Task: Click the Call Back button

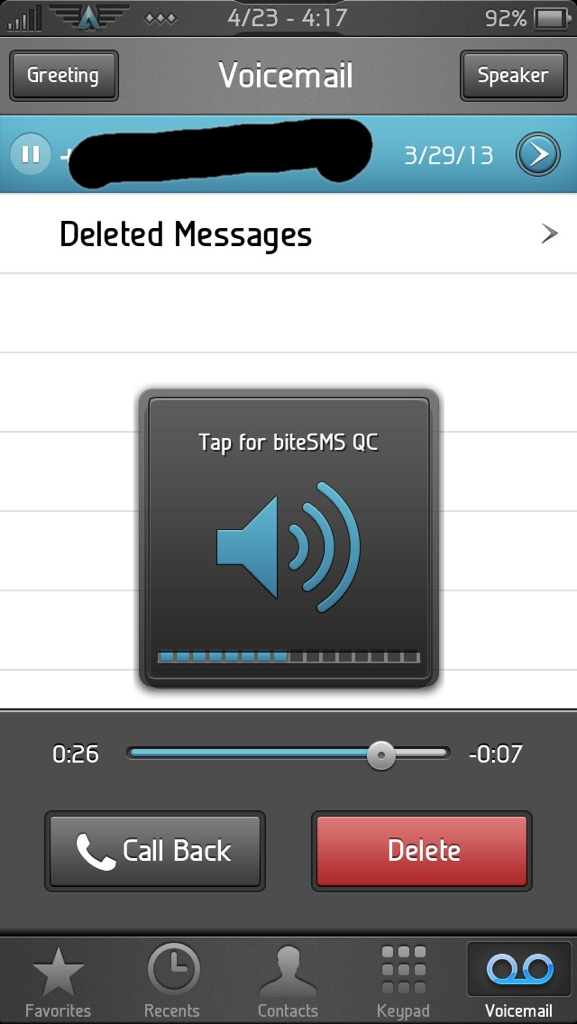Action: point(155,851)
